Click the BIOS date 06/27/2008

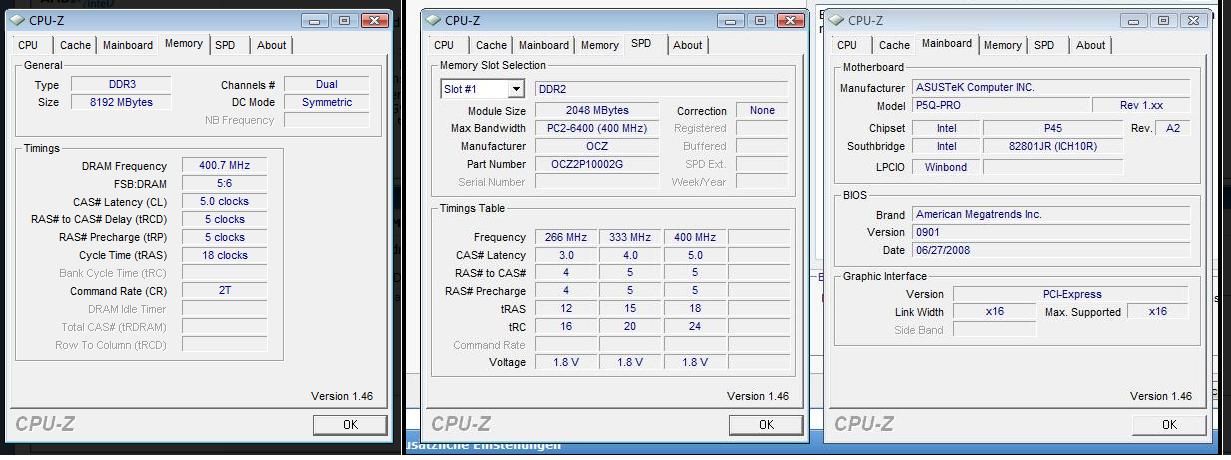point(1050,250)
